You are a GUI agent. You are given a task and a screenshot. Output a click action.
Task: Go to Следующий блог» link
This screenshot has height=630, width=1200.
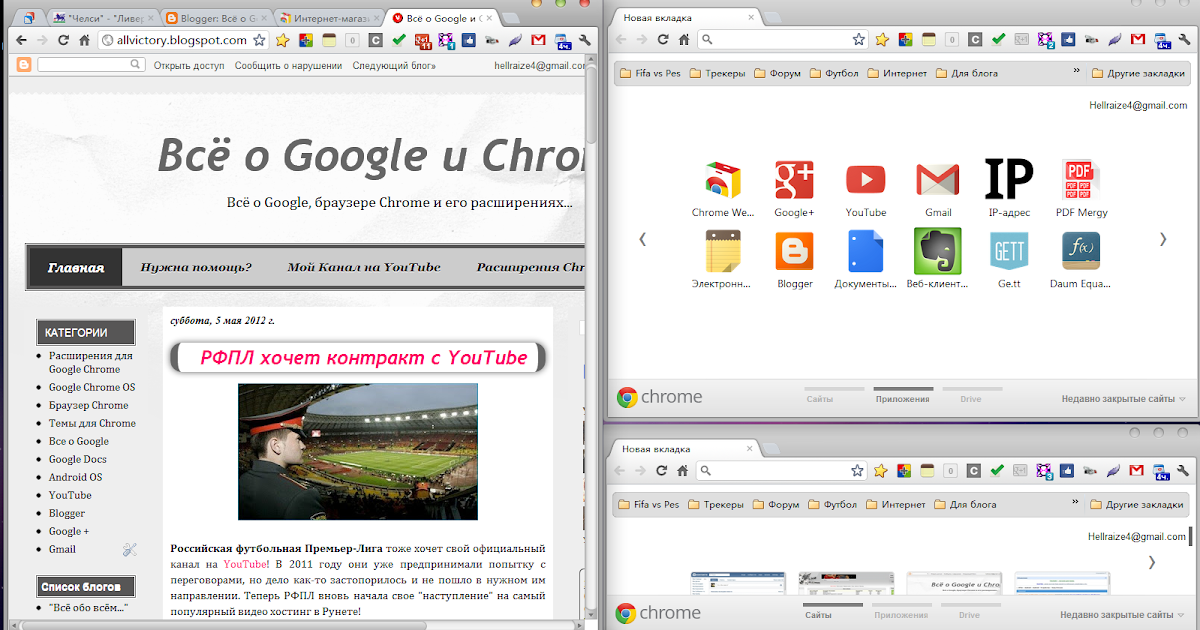(x=394, y=65)
